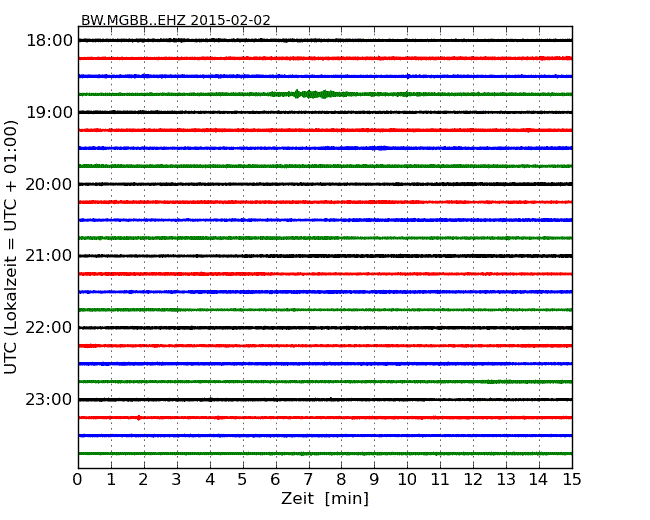Click the 15 tick on the minute axis
Image resolution: width=650 pixels, height=520 pixels.
coord(572,480)
